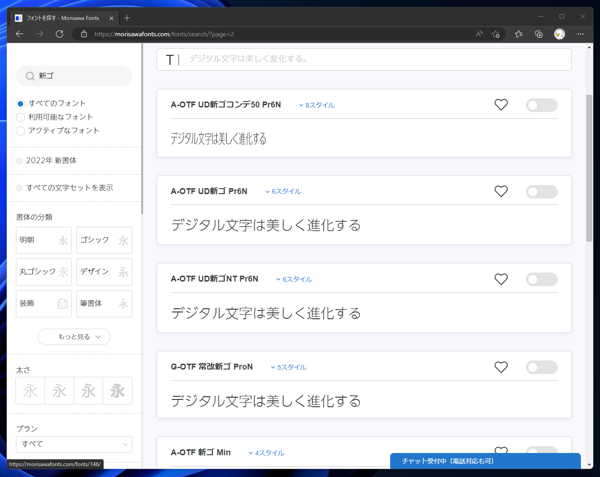
Task: Select the アクティブなフォント radio button
Action: coord(20,131)
